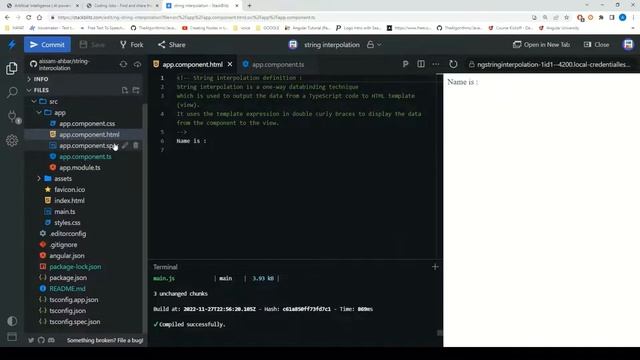Screen dimensions: 640x360
Task: Click the project visibility lock dropdown
Action: [374, 44]
